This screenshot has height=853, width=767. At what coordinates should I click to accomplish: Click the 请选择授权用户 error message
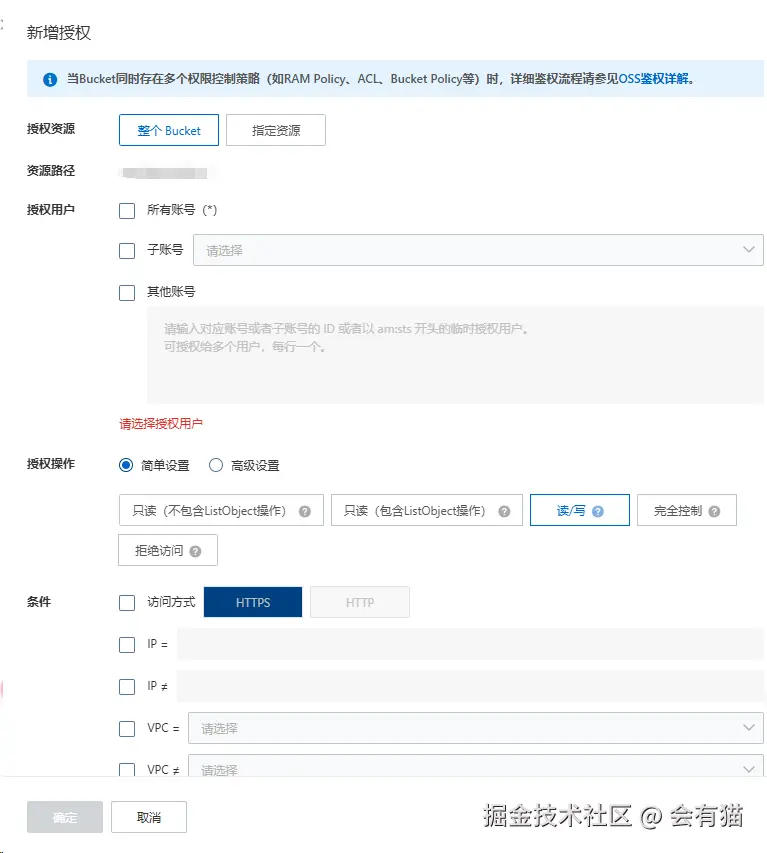(x=161, y=424)
